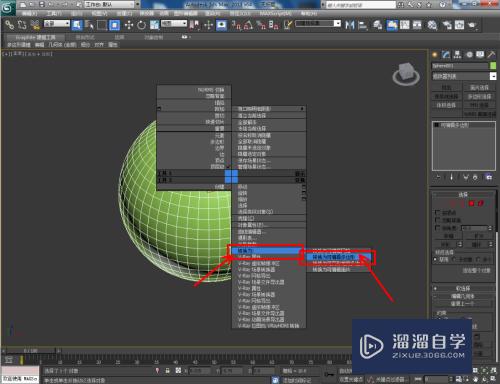Switch to the Hierarchy command panel tab
Screen dimensions: 500x384
tap(457, 54)
